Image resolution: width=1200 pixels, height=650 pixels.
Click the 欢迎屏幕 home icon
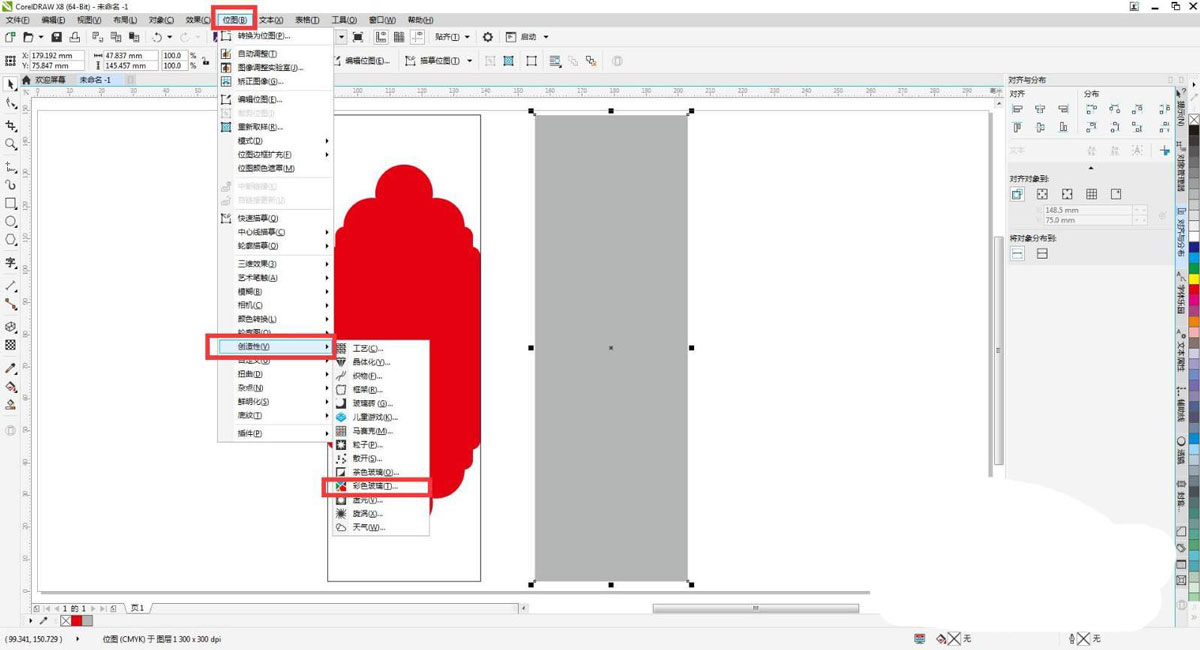click(x=27, y=80)
